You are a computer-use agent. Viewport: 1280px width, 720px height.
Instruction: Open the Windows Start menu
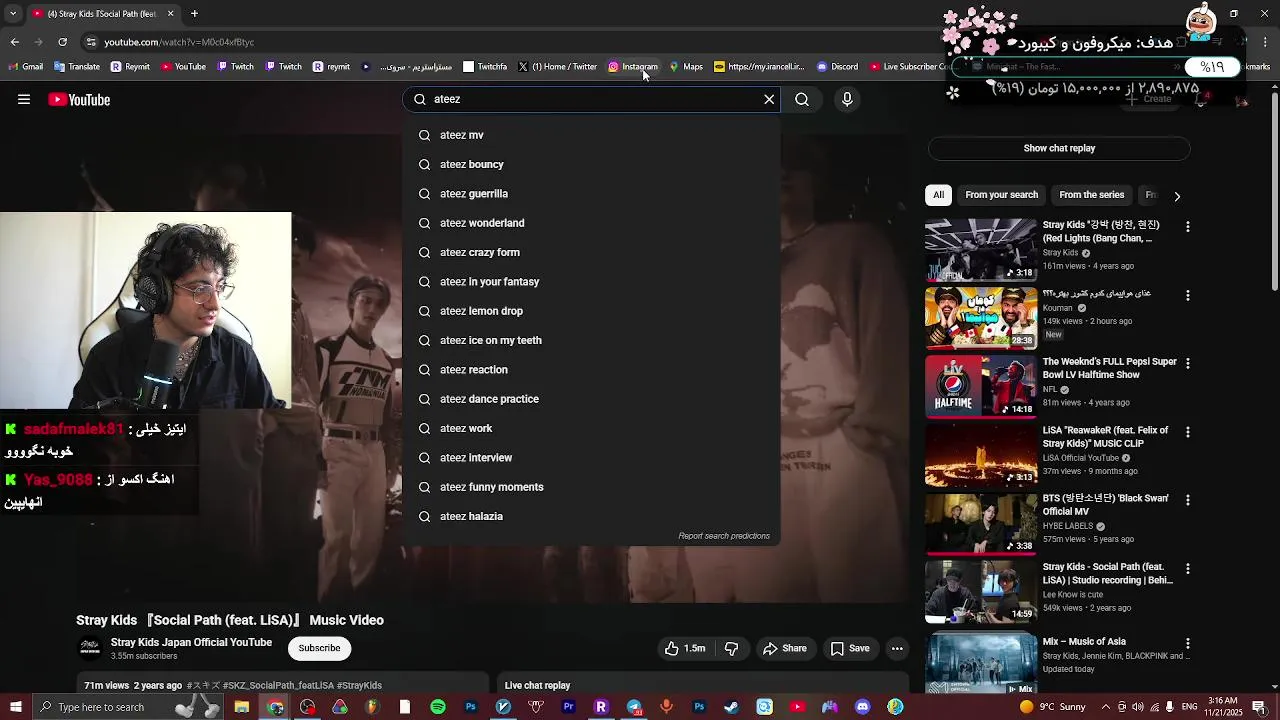[15, 707]
